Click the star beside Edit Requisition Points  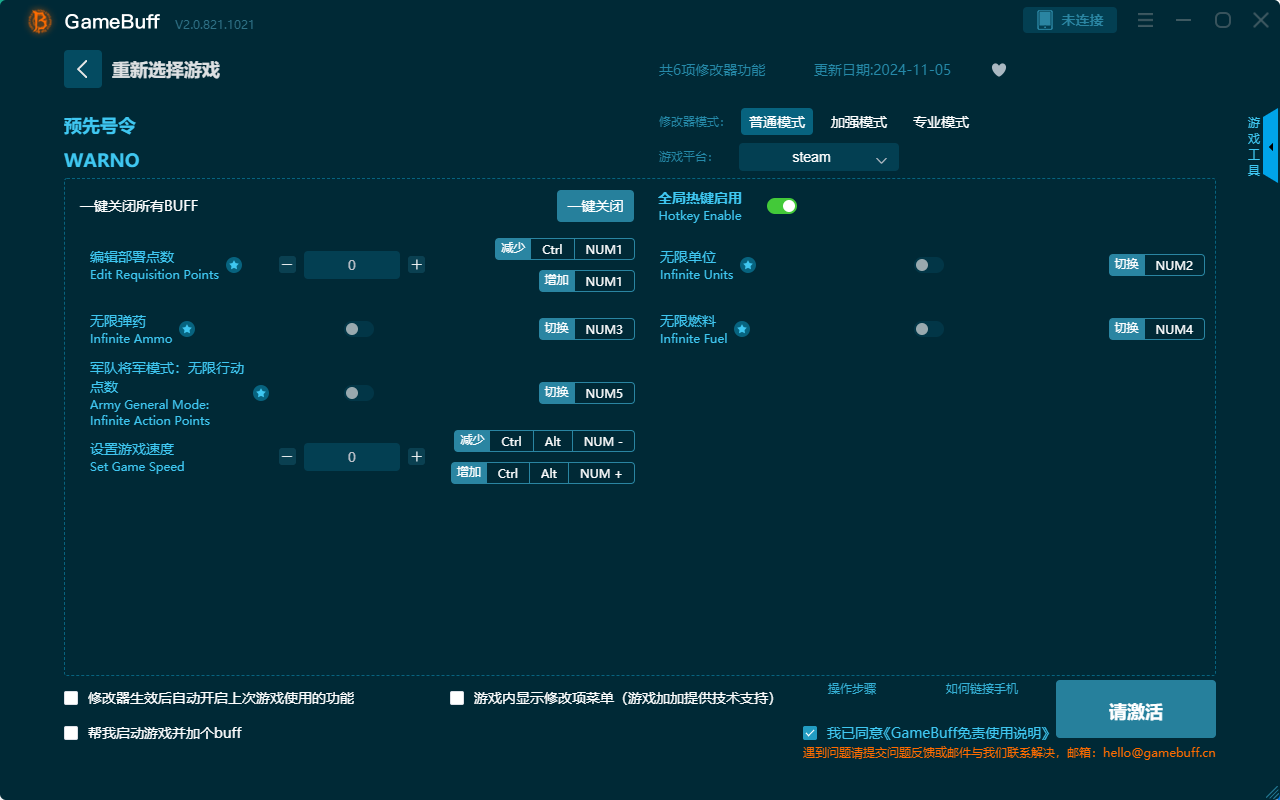pos(233,265)
